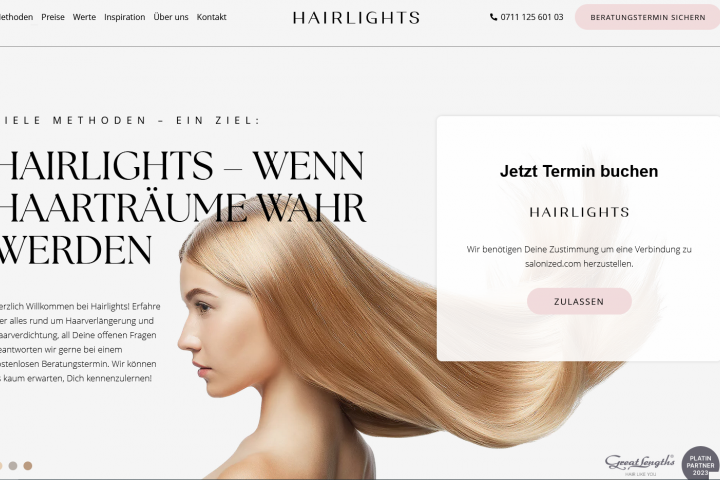Click the Platin Partner 2023 badge
This screenshot has width=720, height=480.
pyautogui.click(x=700, y=464)
